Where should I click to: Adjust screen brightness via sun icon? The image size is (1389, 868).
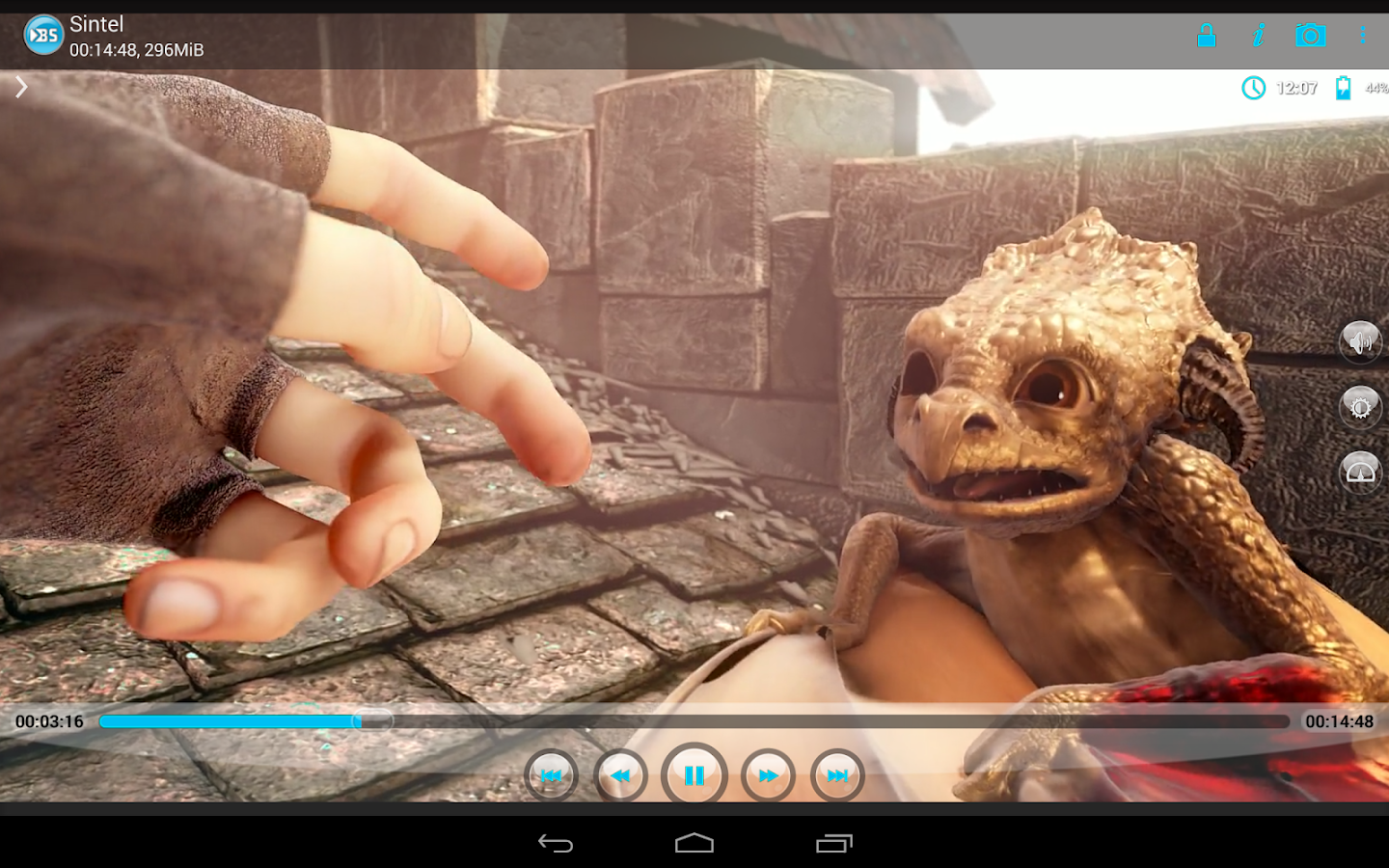pyautogui.click(x=1360, y=407)
